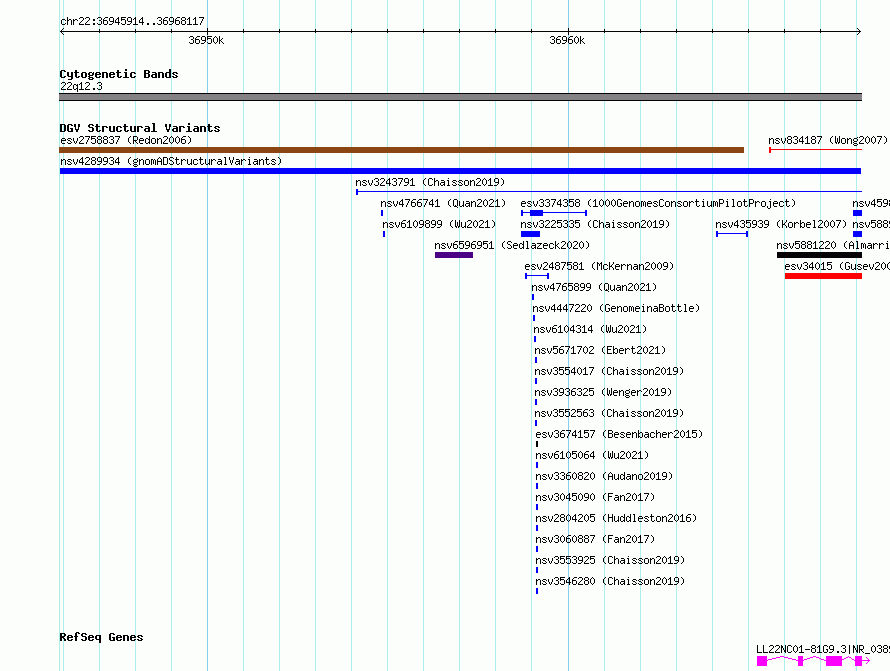Viewport: 890px width, 671px height.
Task: Click the Cytogenetic Bands track title
Action: tap(119, 74)
